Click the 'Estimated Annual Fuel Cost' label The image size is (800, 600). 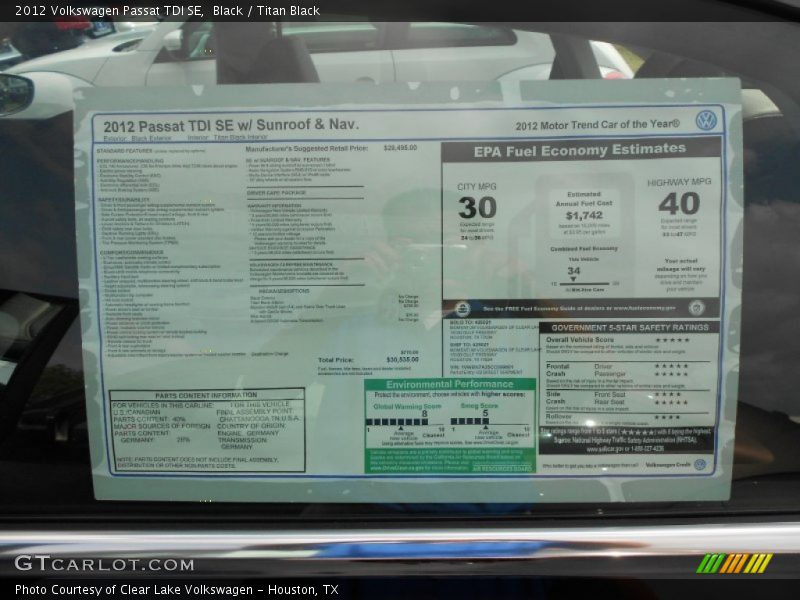click(x=584, y=198)
